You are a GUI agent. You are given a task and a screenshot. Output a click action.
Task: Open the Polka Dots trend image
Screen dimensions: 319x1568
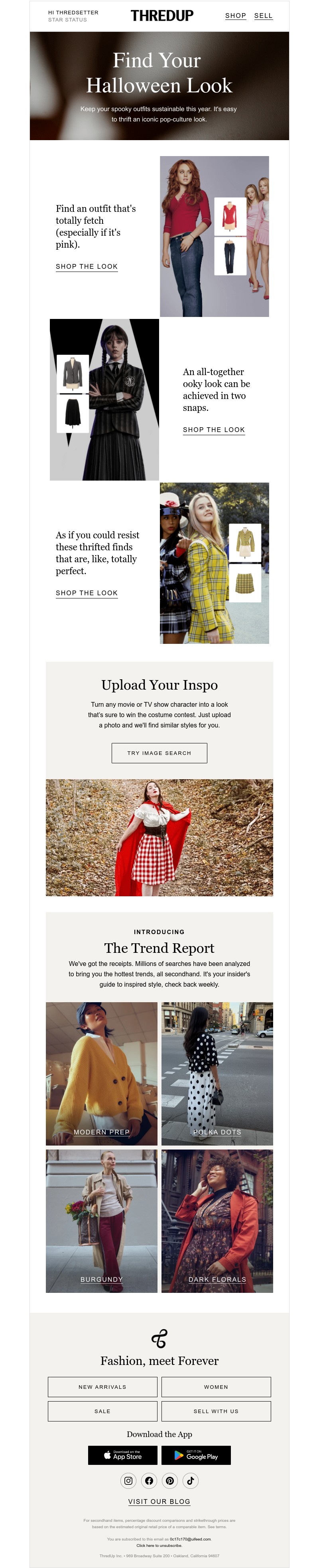click(217, 1074)
